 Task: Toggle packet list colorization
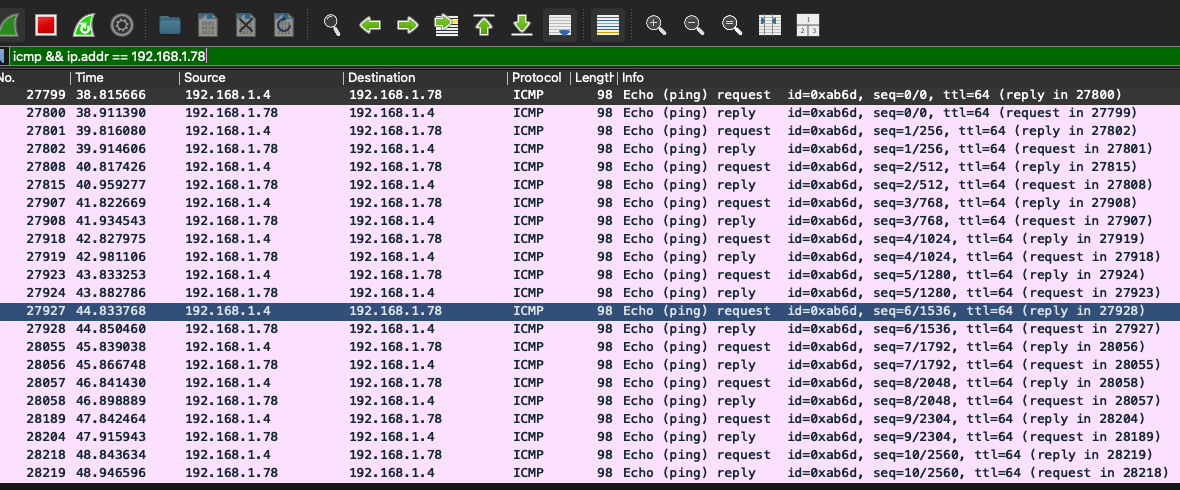click(607, 26)
